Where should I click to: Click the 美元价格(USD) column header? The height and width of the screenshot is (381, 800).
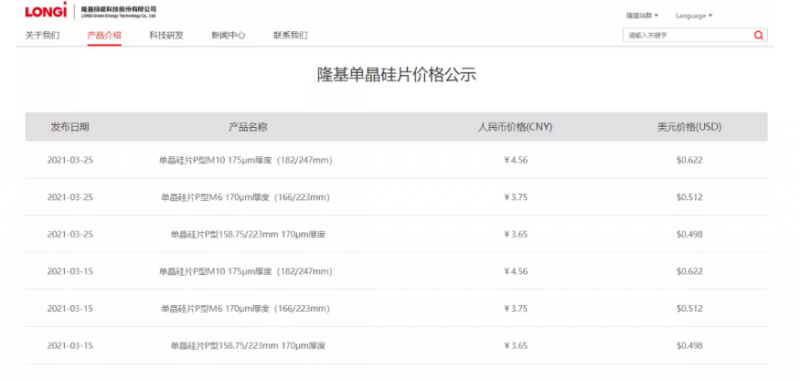coord(689,127)
